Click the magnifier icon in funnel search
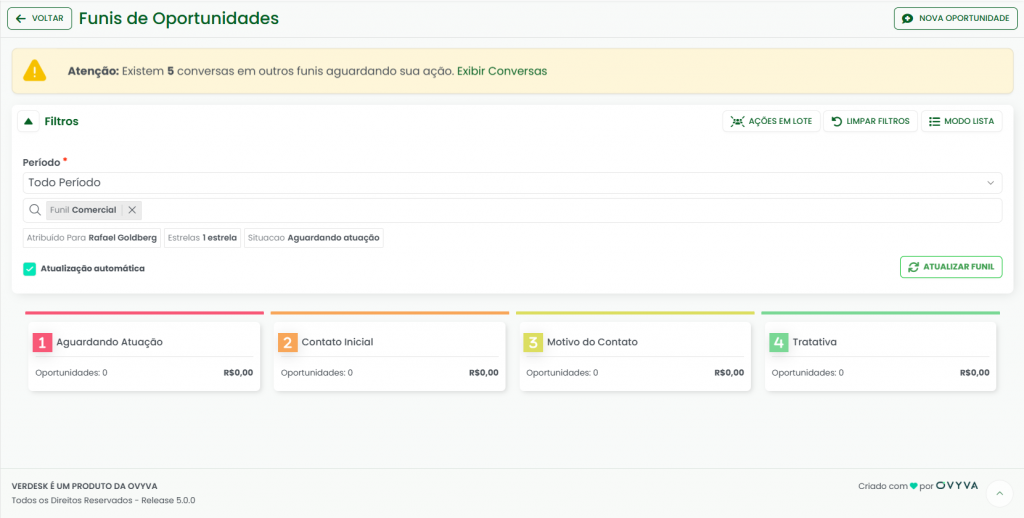 (35, 210)
